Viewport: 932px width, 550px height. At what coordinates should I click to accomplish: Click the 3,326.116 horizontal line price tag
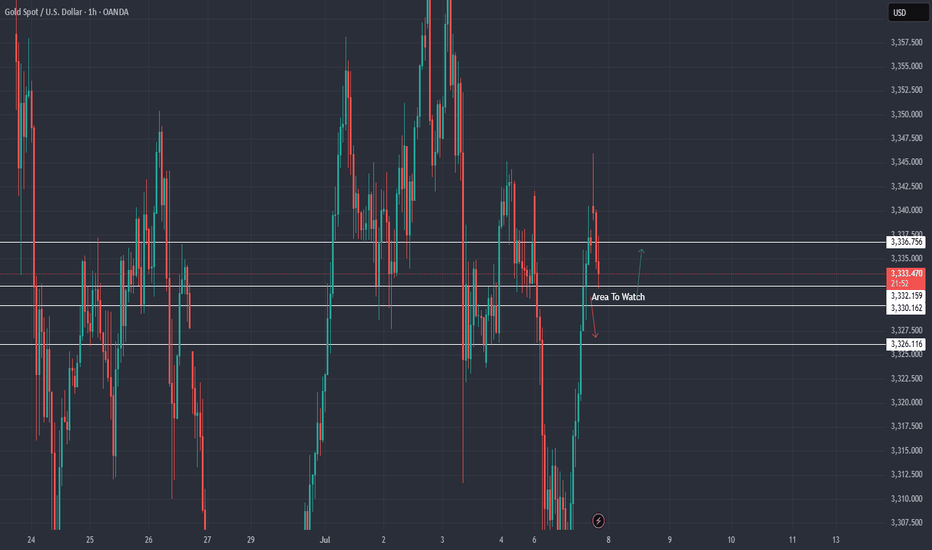pos(906,344)
